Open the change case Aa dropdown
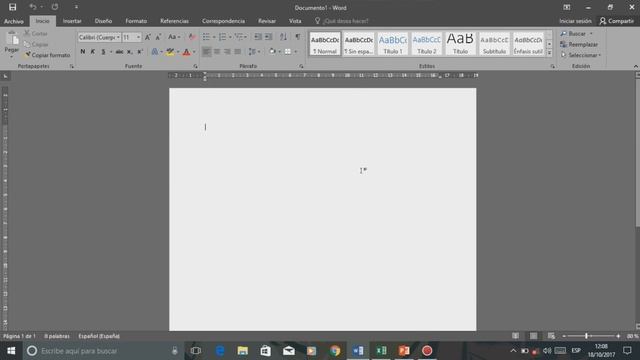The height and width of the screenshot is (360, 640). [x=174, y=37]
